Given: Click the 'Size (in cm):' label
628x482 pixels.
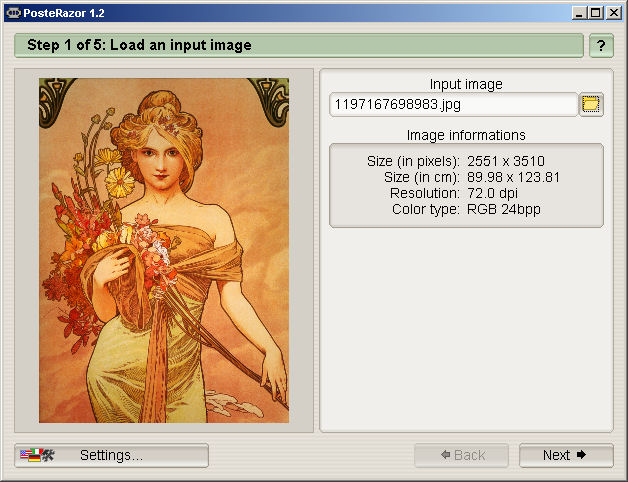Looking at the screenshot, I should tap(422, 177).
